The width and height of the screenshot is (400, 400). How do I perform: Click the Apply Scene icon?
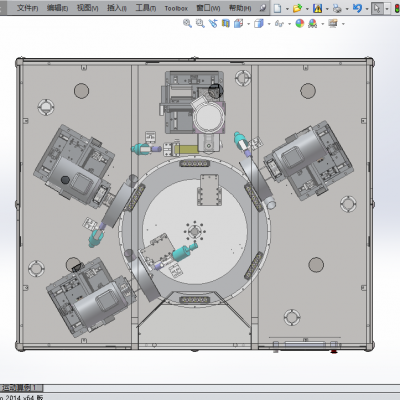click(x=313, y=23)
